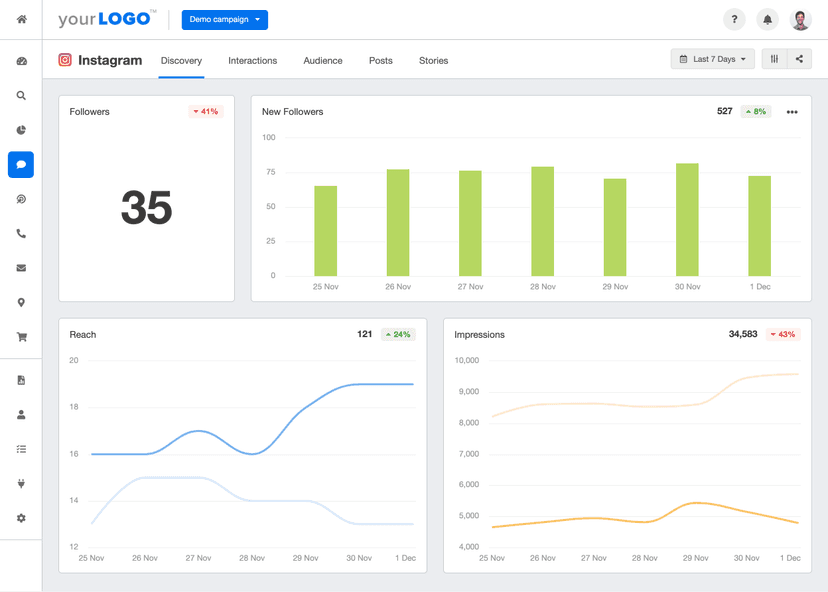
Task: Switch to the Audience tab
Action: click(x=322, y=61)
